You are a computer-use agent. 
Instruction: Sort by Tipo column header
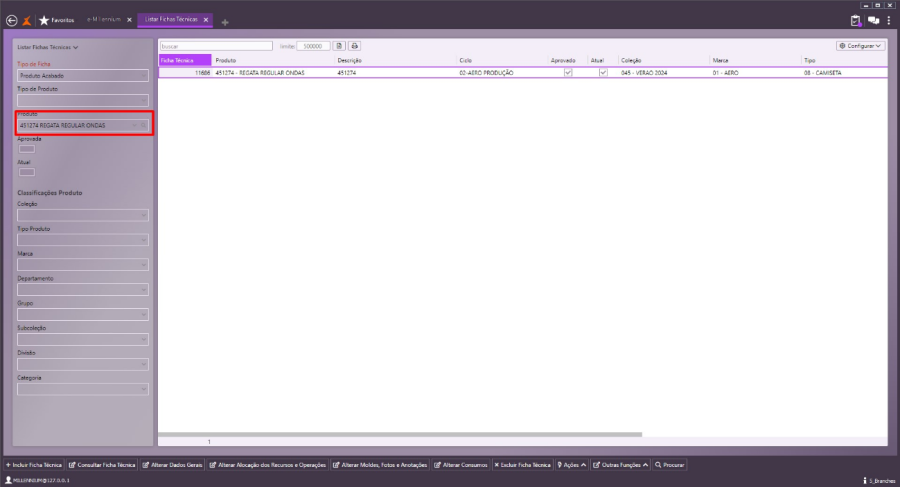(x=844, y=60)
